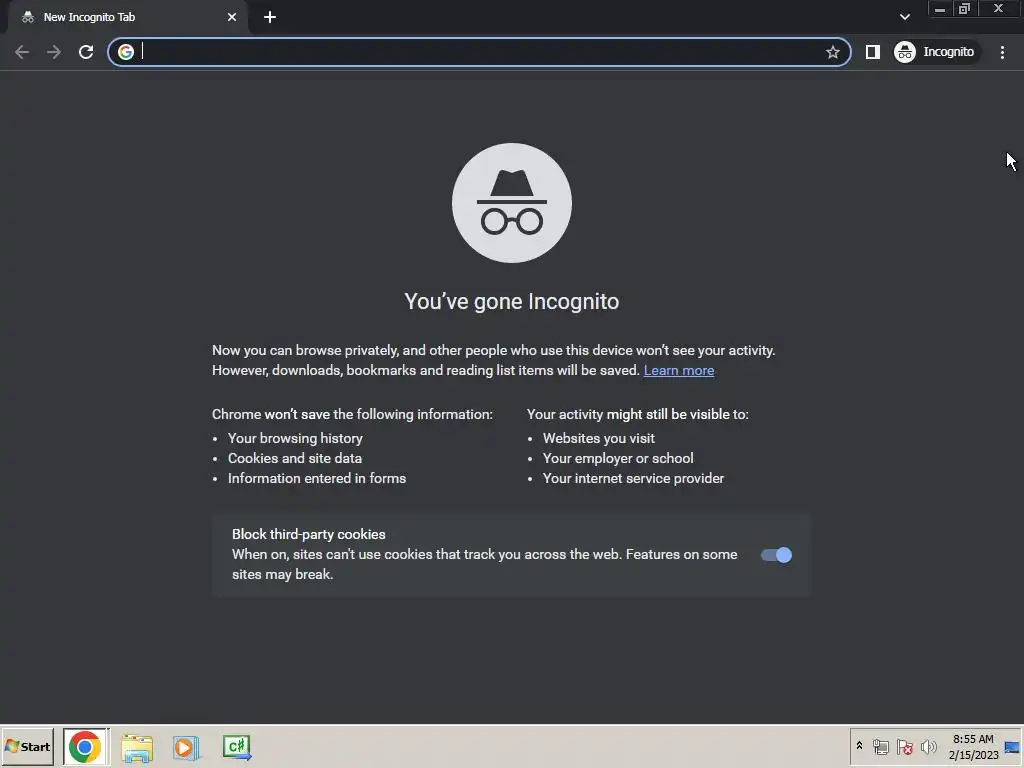Click the back navigation arrow
The image size is (1024, 768).
(22, 52)
